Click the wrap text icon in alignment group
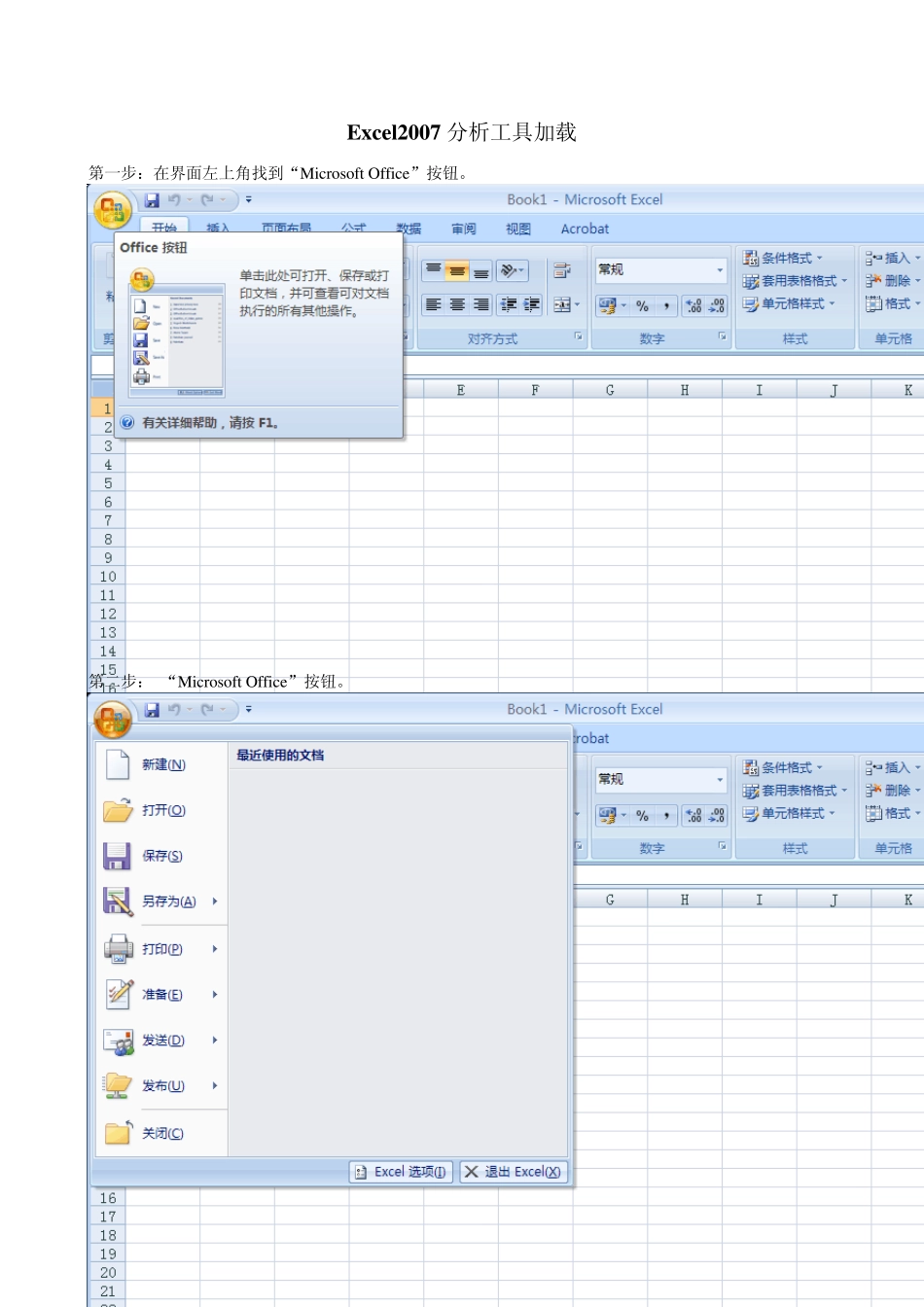This screenshot has width=924, height=1307. point(561,271)
